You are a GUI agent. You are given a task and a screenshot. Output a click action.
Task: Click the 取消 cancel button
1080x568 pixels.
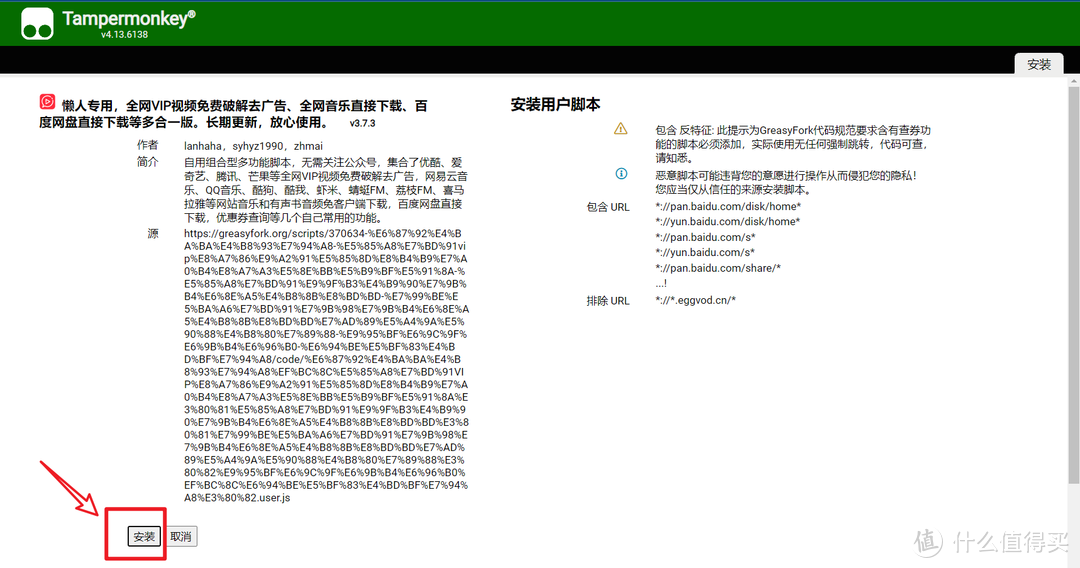(181, 536)
